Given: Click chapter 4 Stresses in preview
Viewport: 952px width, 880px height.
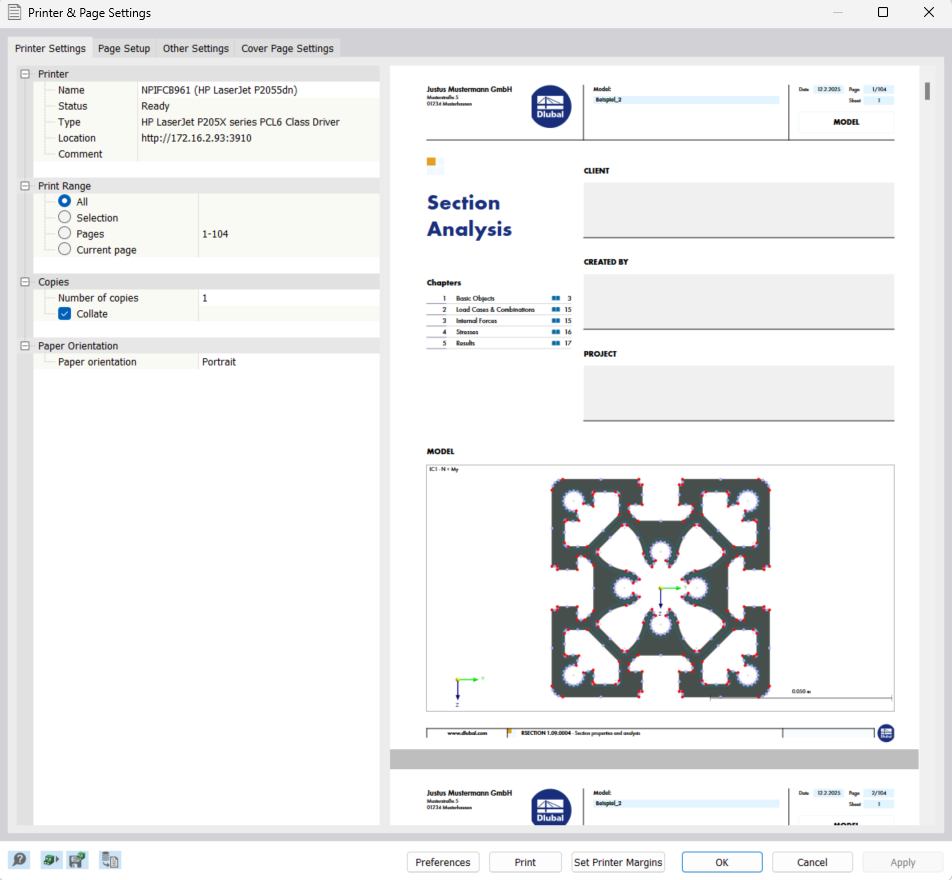Looking at the screenshot, I should [498, 332].
